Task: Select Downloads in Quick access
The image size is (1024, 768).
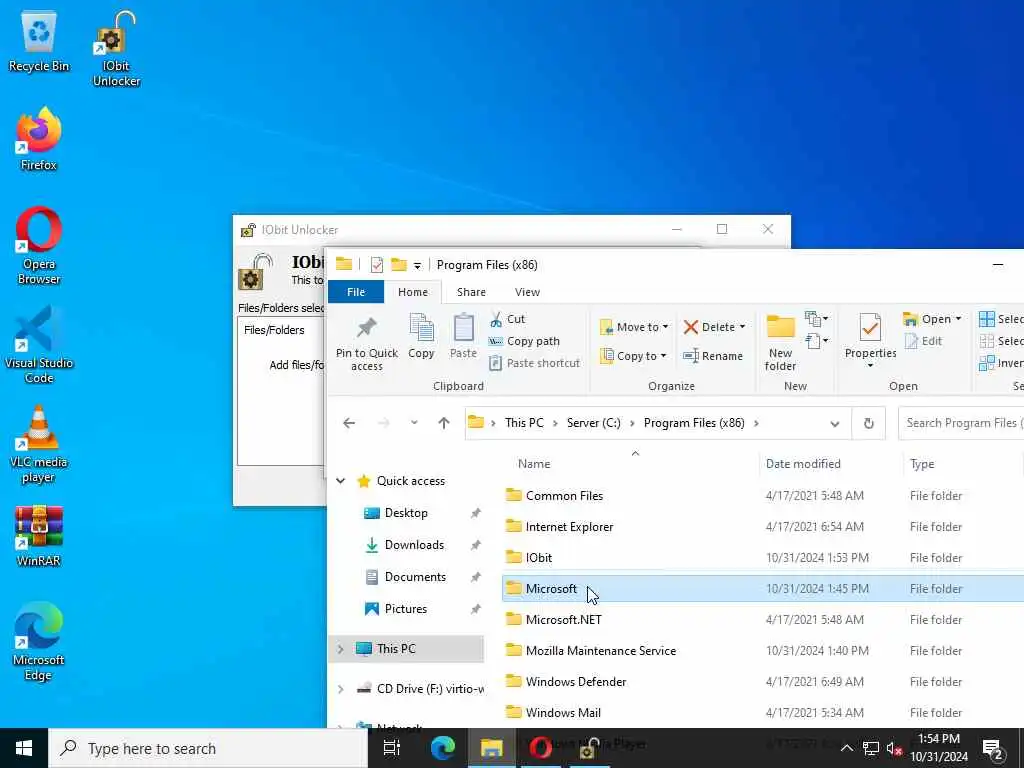Action: [x=414, y=545]
